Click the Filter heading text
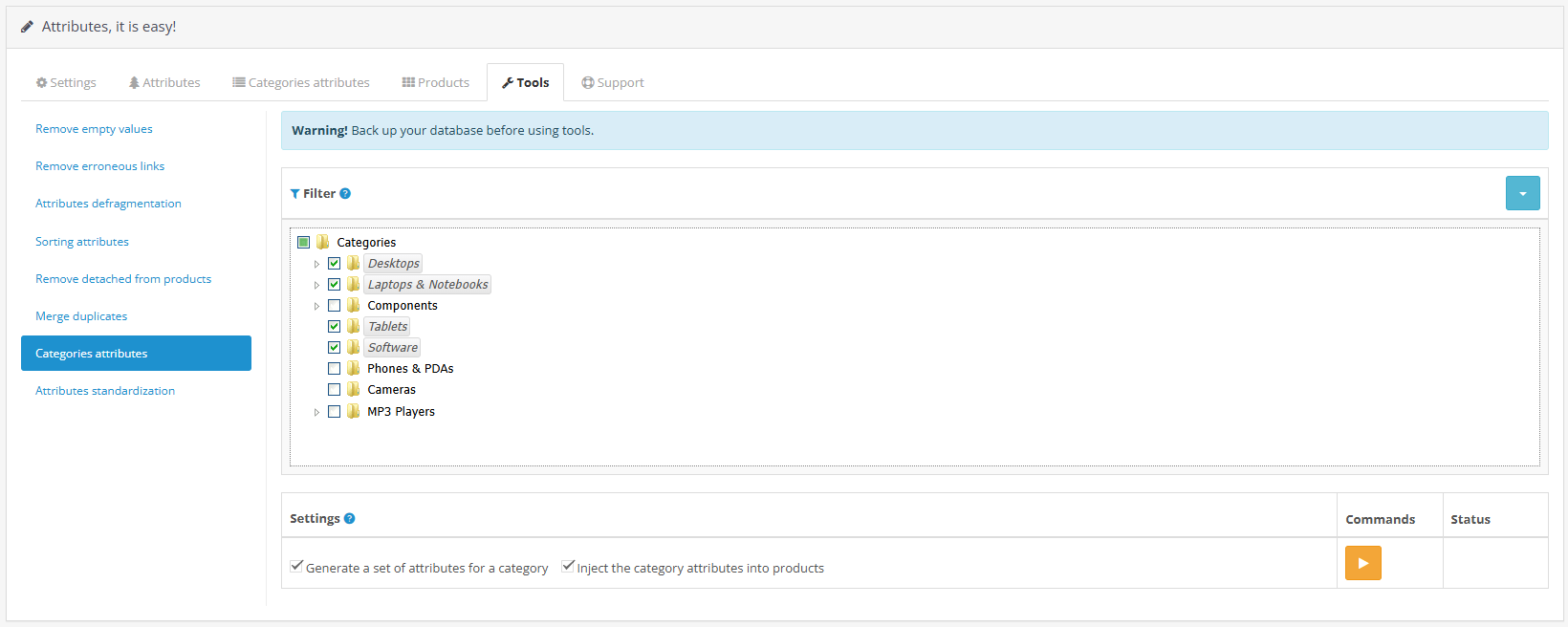Viewport: 1568px width, 627px height. click(319, 193)
